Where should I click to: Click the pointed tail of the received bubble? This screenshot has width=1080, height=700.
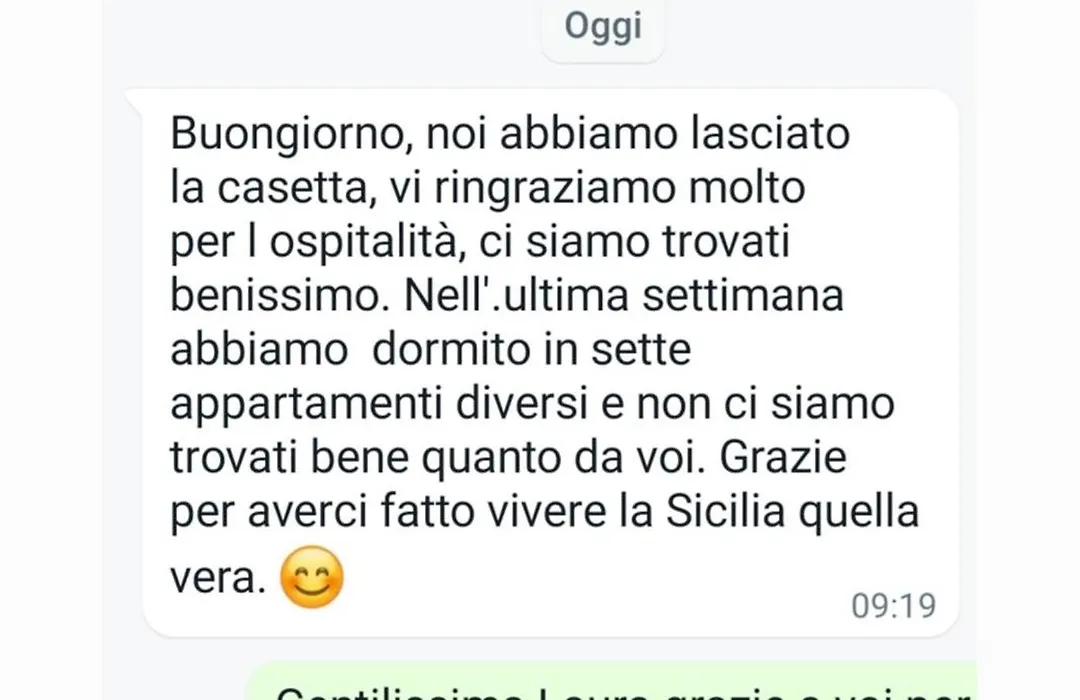pyautogui.click(x=134, y=97)
